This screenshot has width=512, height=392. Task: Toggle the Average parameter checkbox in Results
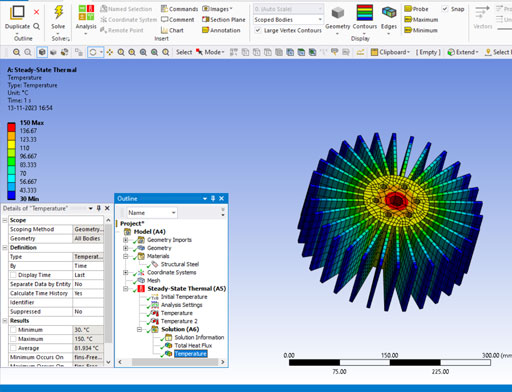click(13, 348)
